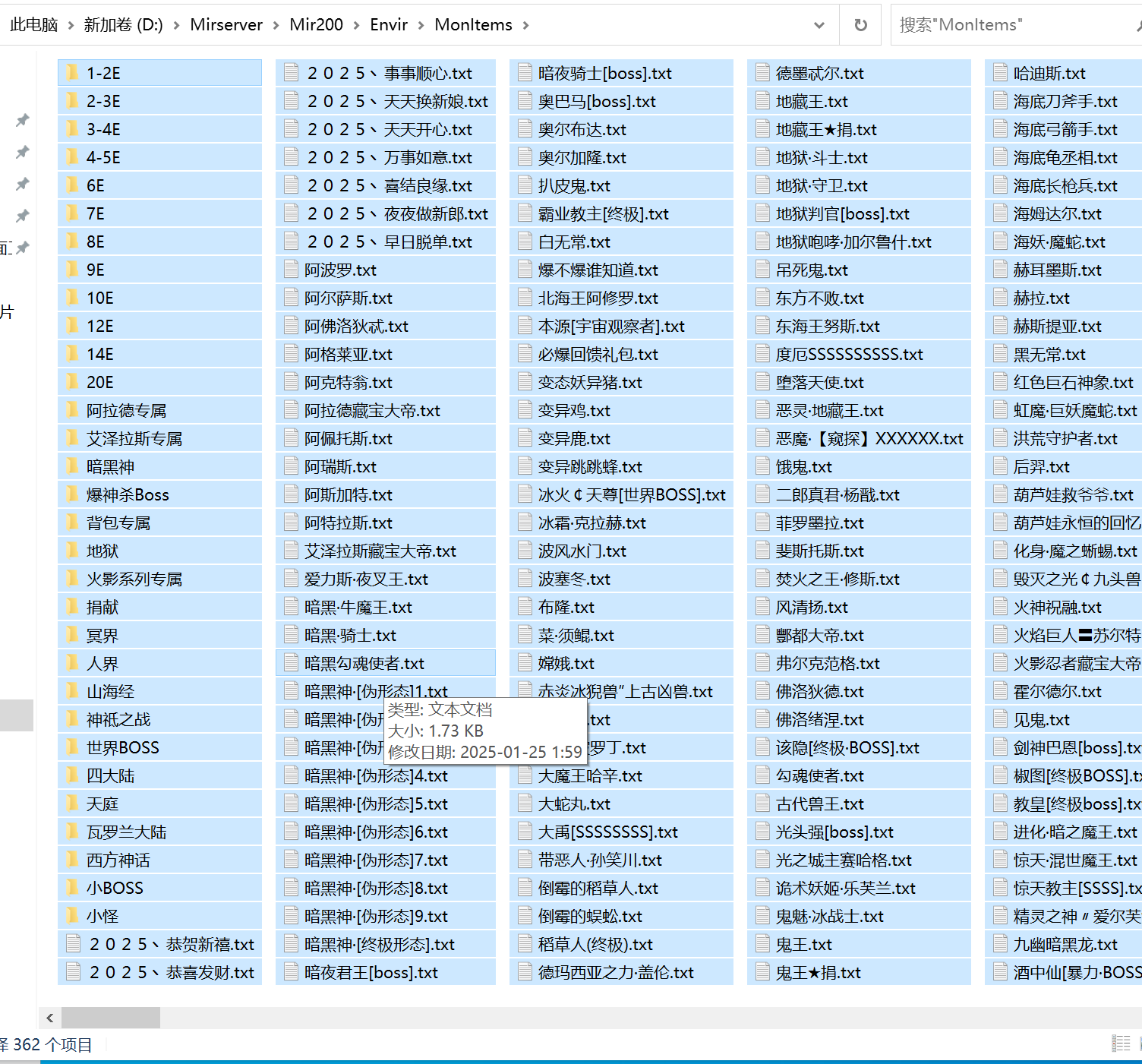Open the address bar history dropdown

(819, 25)
